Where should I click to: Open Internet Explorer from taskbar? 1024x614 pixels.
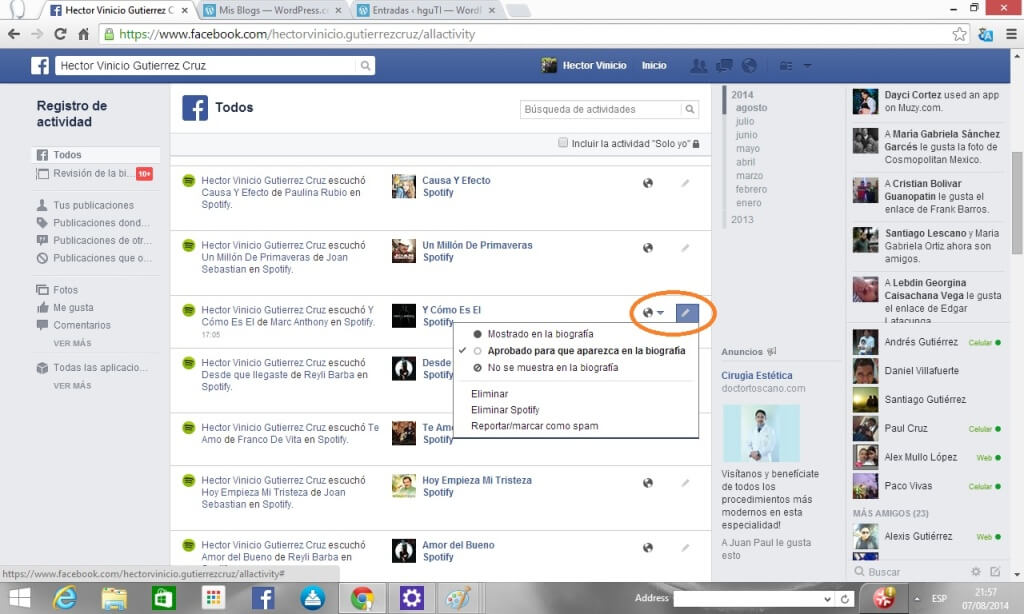point(65,598)
